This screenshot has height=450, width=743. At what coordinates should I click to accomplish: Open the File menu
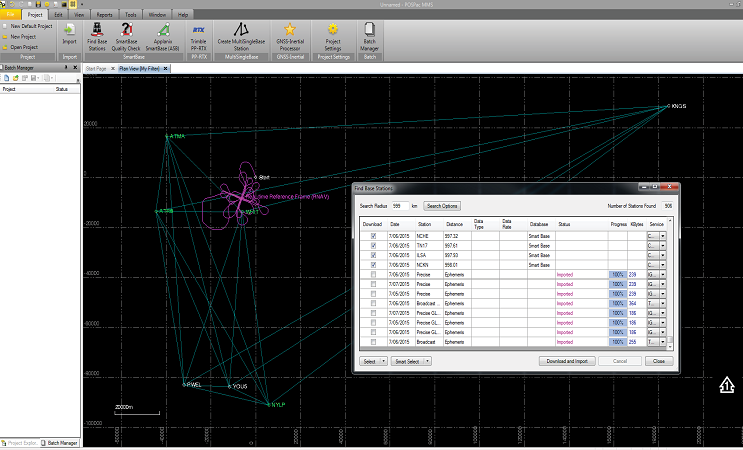[x=10, y=15]
